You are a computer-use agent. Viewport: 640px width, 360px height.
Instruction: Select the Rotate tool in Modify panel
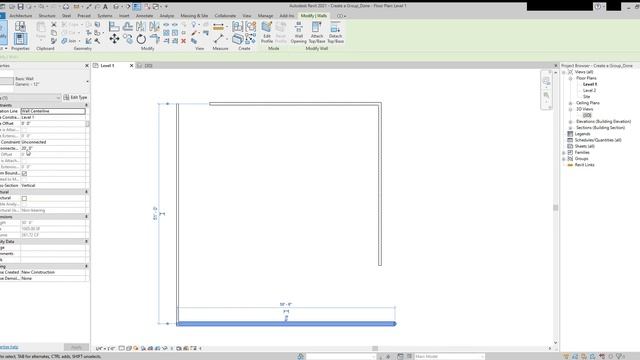pyautogui.click(x=141, y=39)
